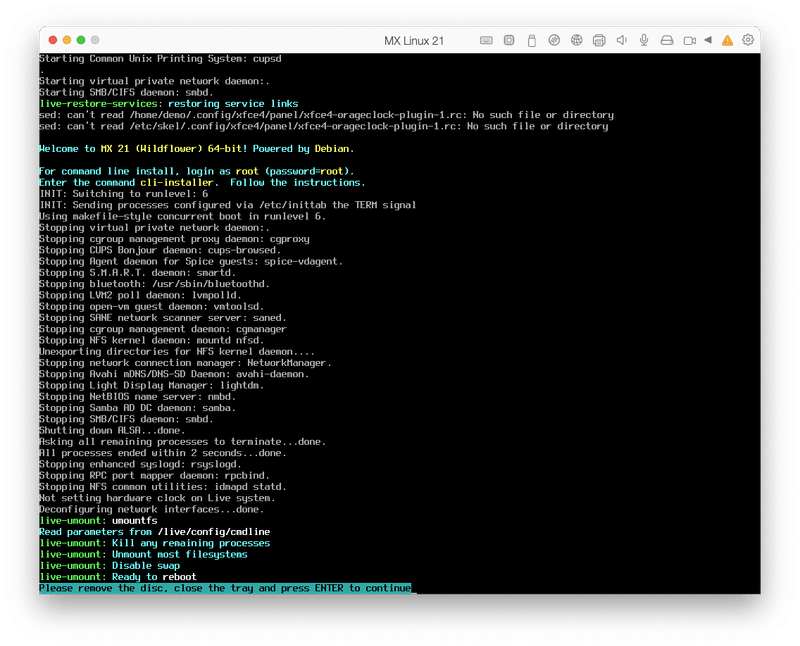
Task: Click 'Stopping bluetooth: /usr/sbin/bluetoothd' line
Action: pos(155,284)
